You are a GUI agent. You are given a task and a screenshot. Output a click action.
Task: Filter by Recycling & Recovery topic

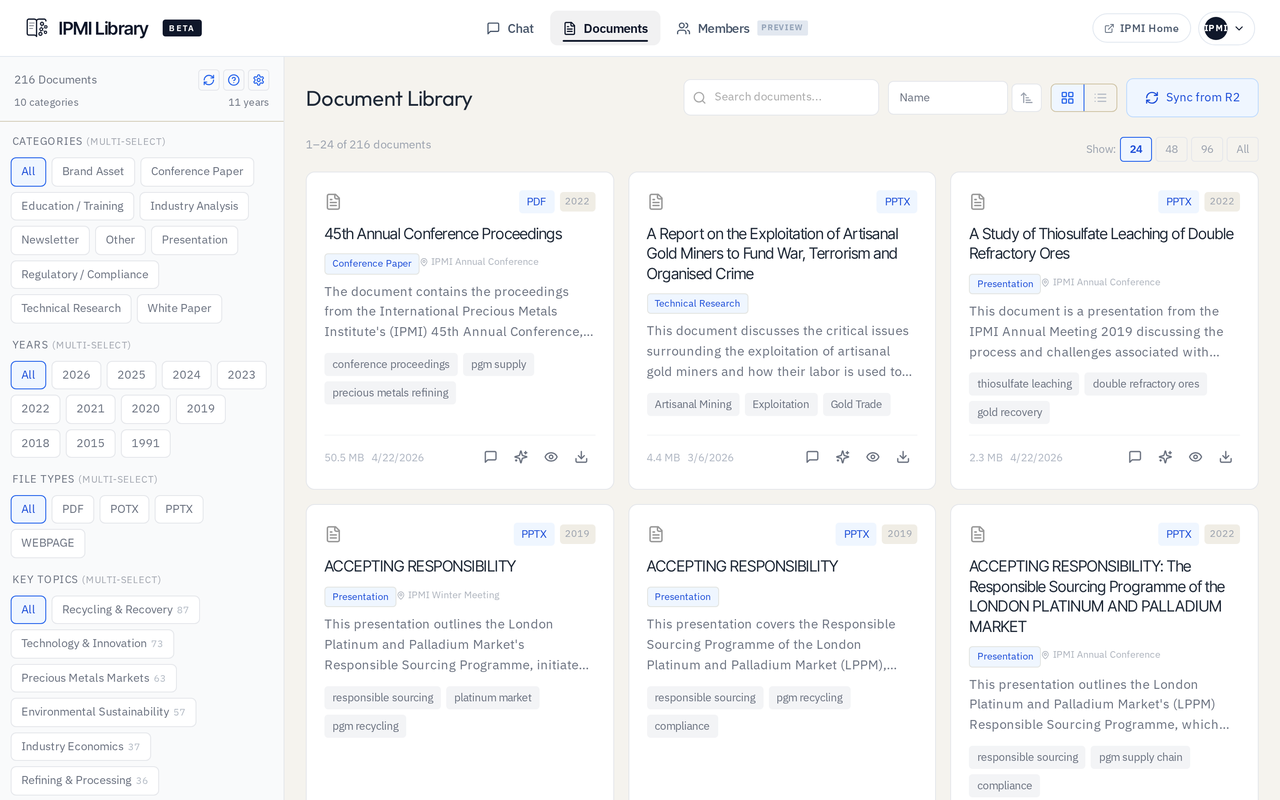[125, 610]
